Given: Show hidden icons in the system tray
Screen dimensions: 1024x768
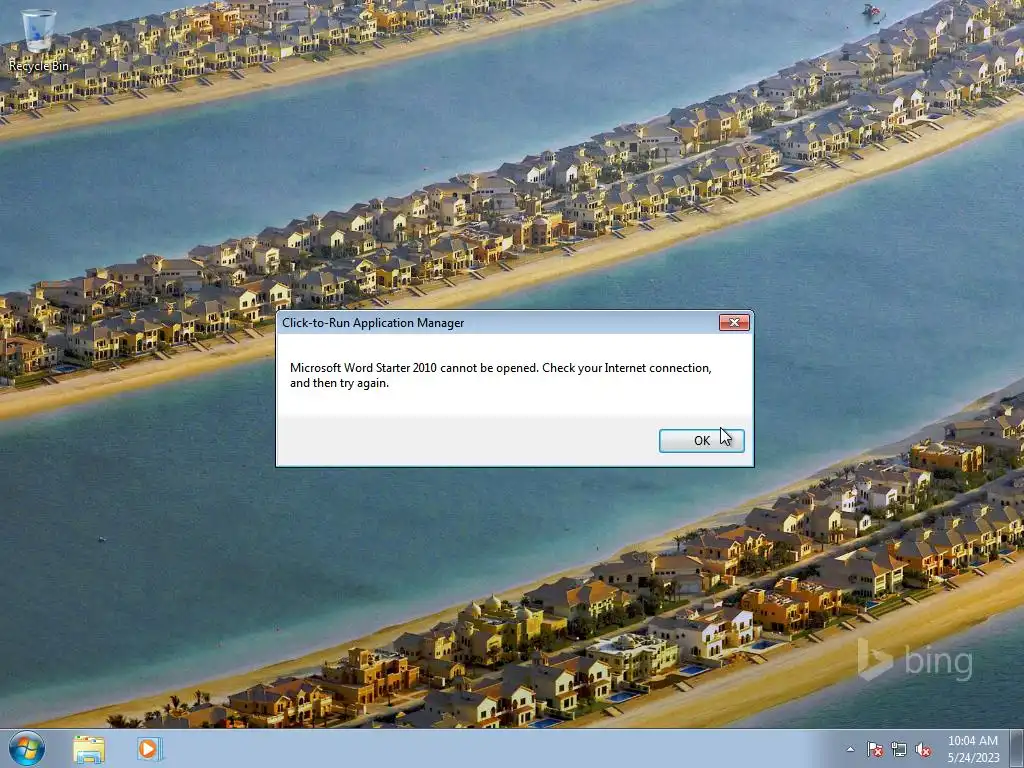Looking at the screenshot, I should coord(850,749).
